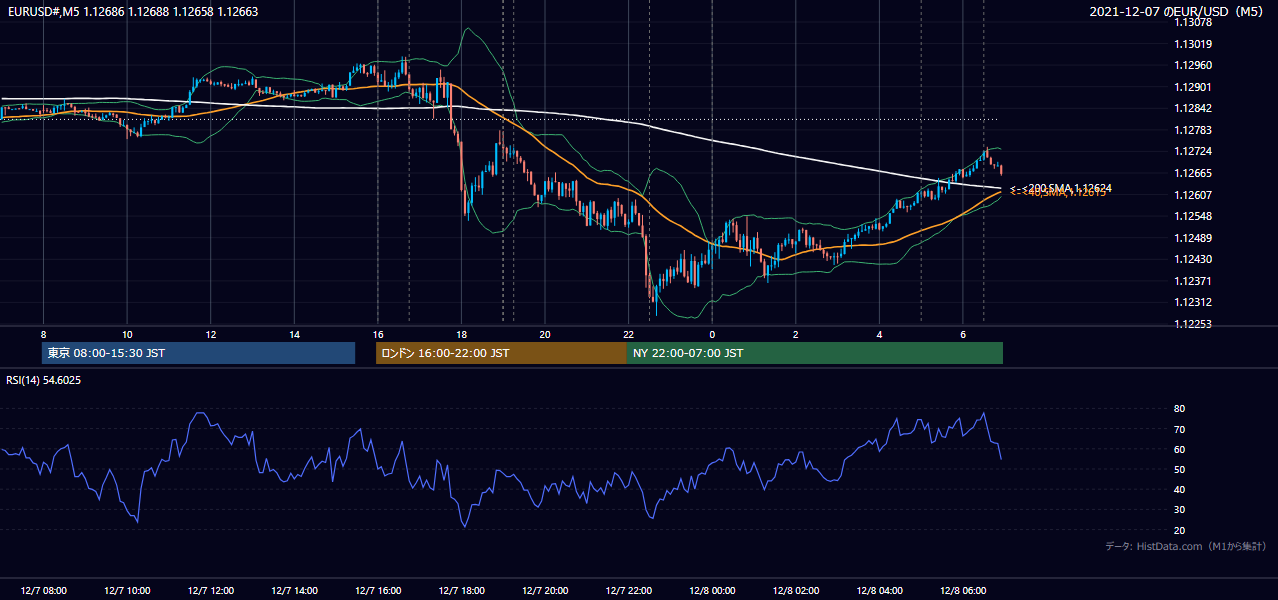
Task: Click price axis value 1.13078
Action: point(1193,22)
